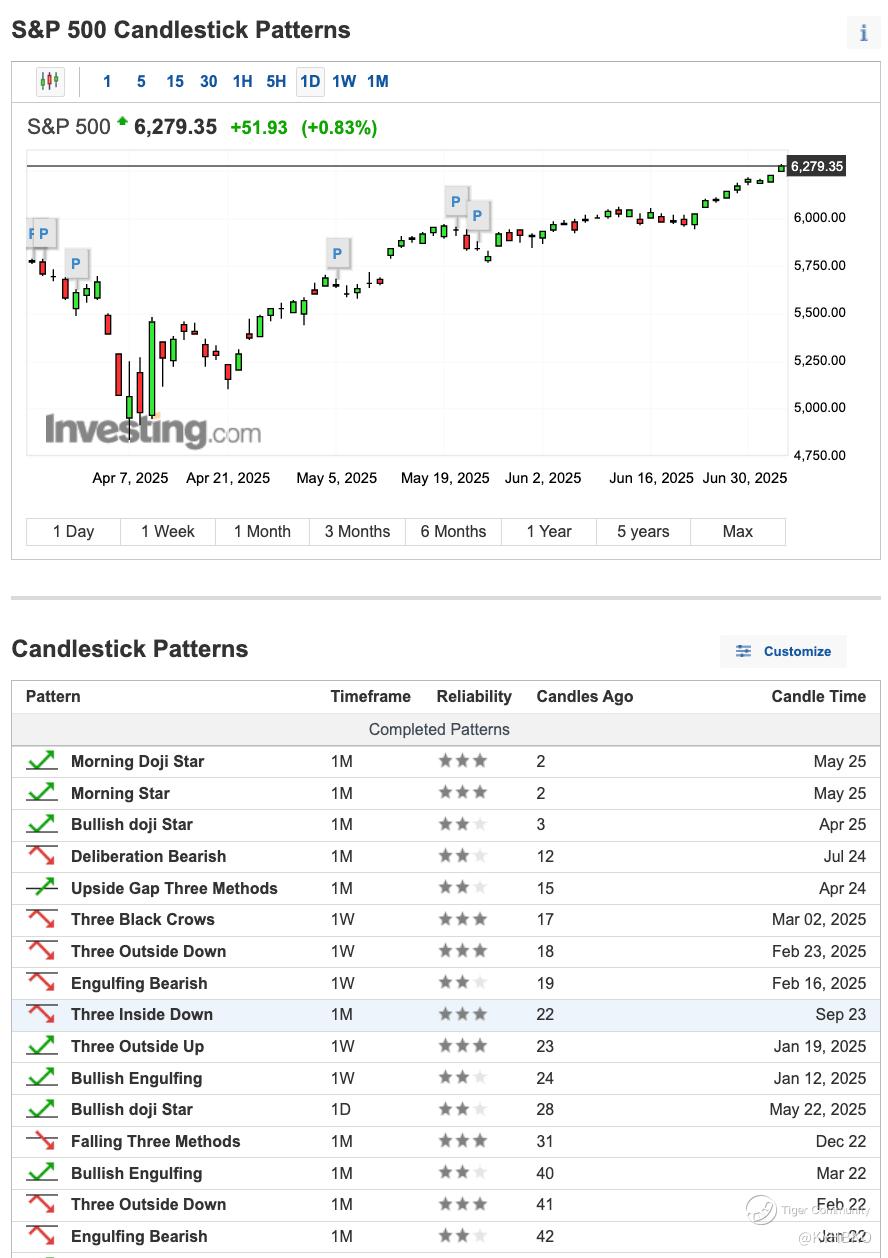Show the 1 Year chart range

548,532
